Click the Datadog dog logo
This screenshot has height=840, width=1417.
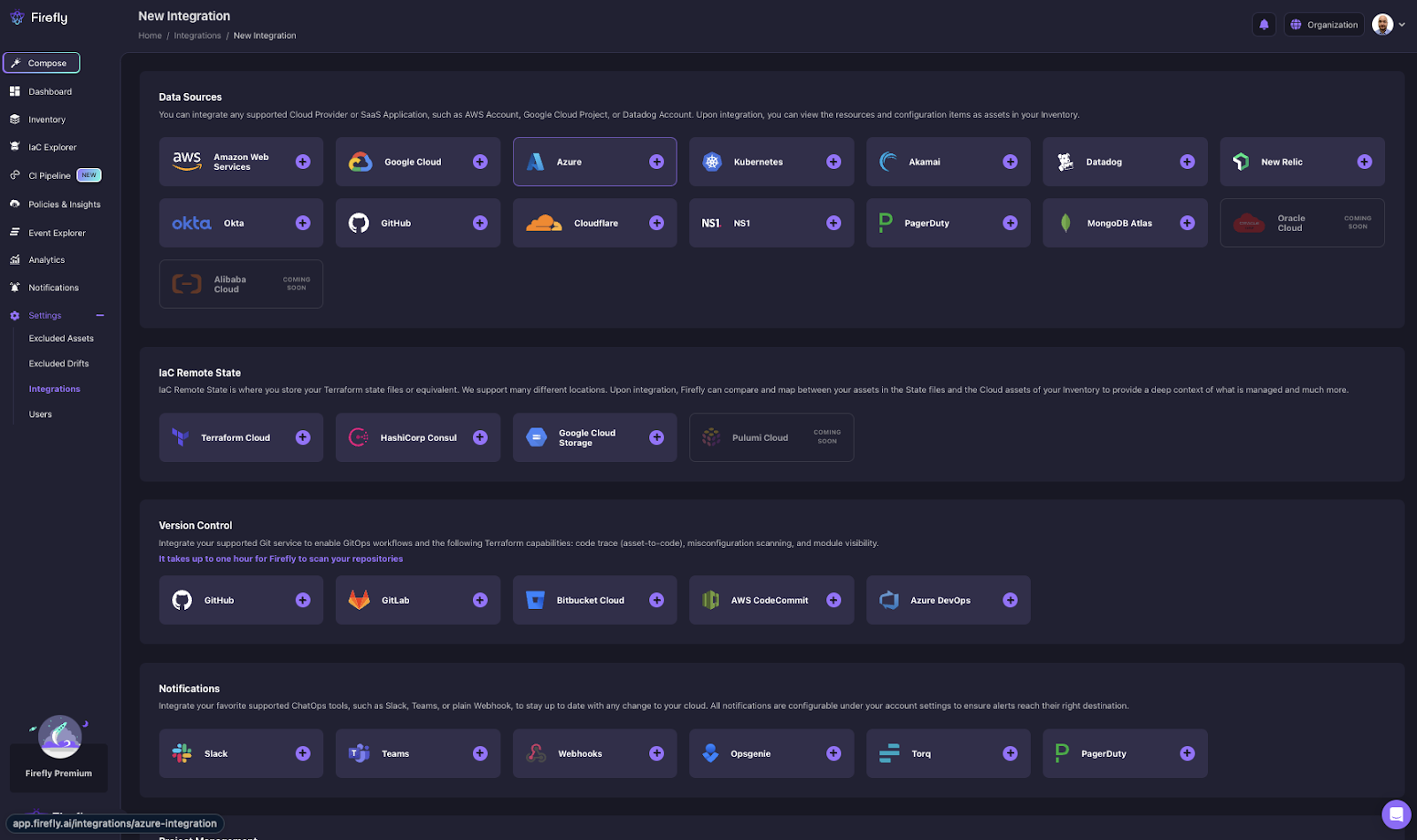1065,162
